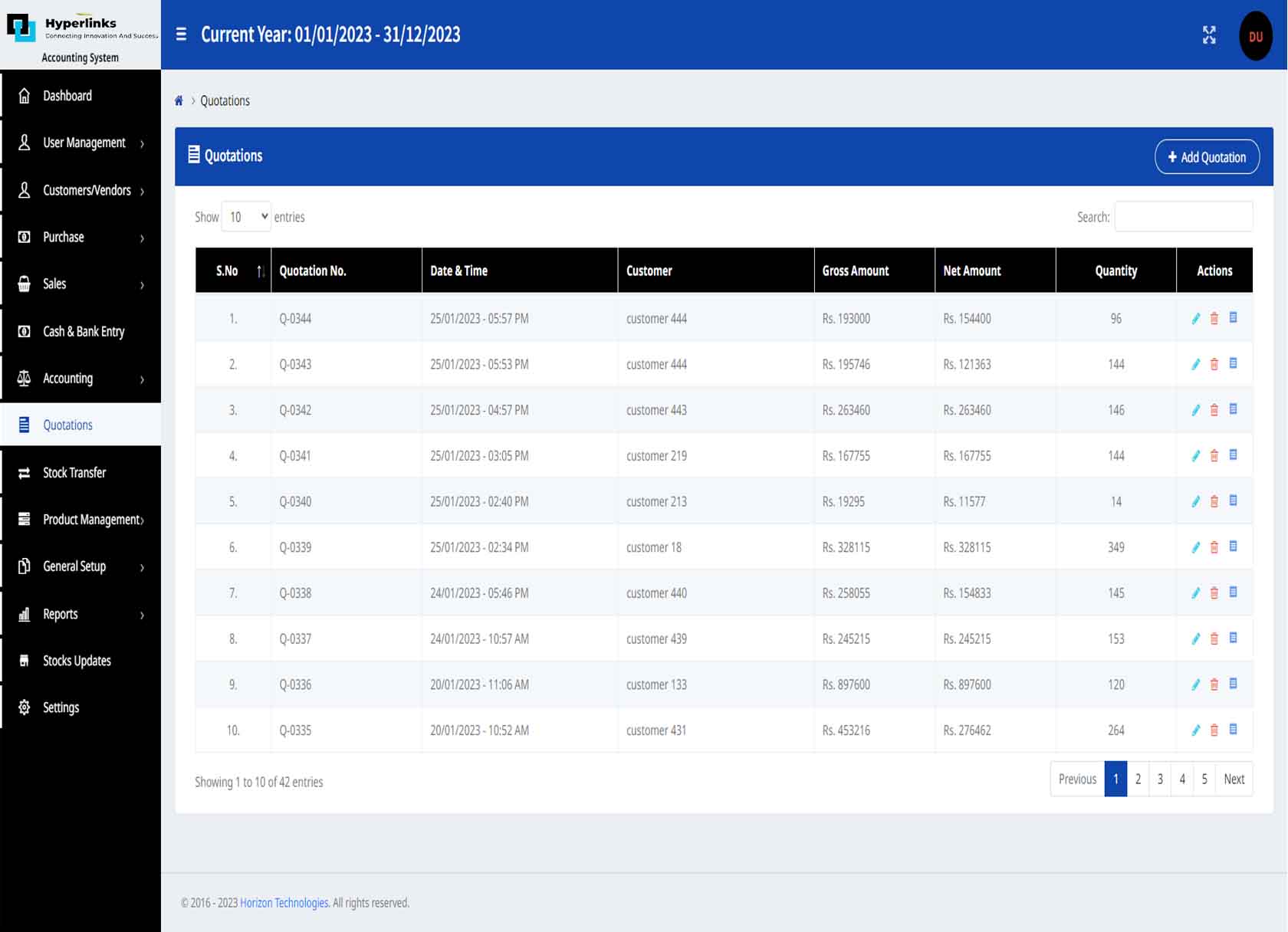
Task: Go to Next page of quotations
Action: [x=1234, y=779]
